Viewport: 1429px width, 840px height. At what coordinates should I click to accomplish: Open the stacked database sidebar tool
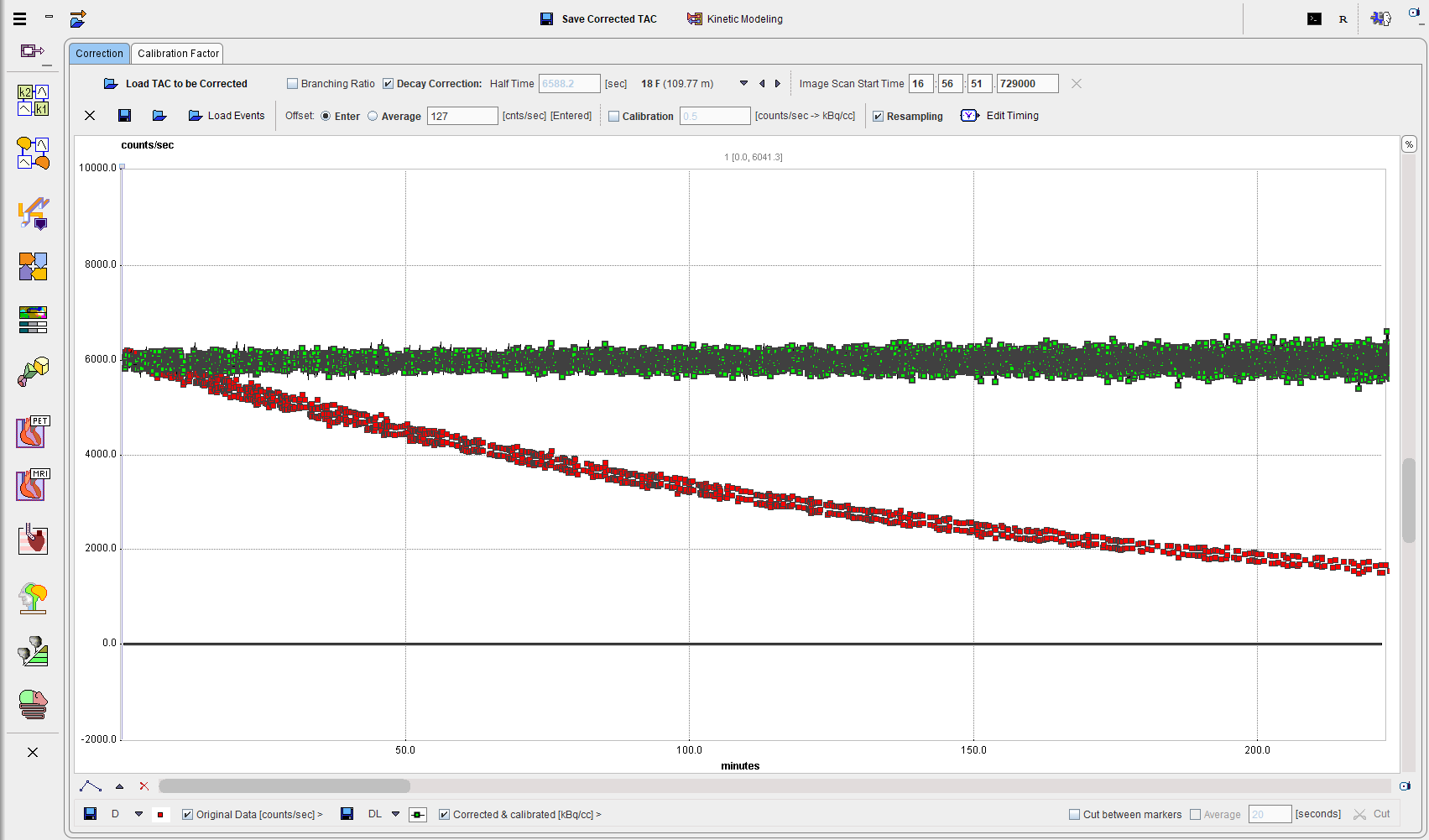click(x=33, y=704)
